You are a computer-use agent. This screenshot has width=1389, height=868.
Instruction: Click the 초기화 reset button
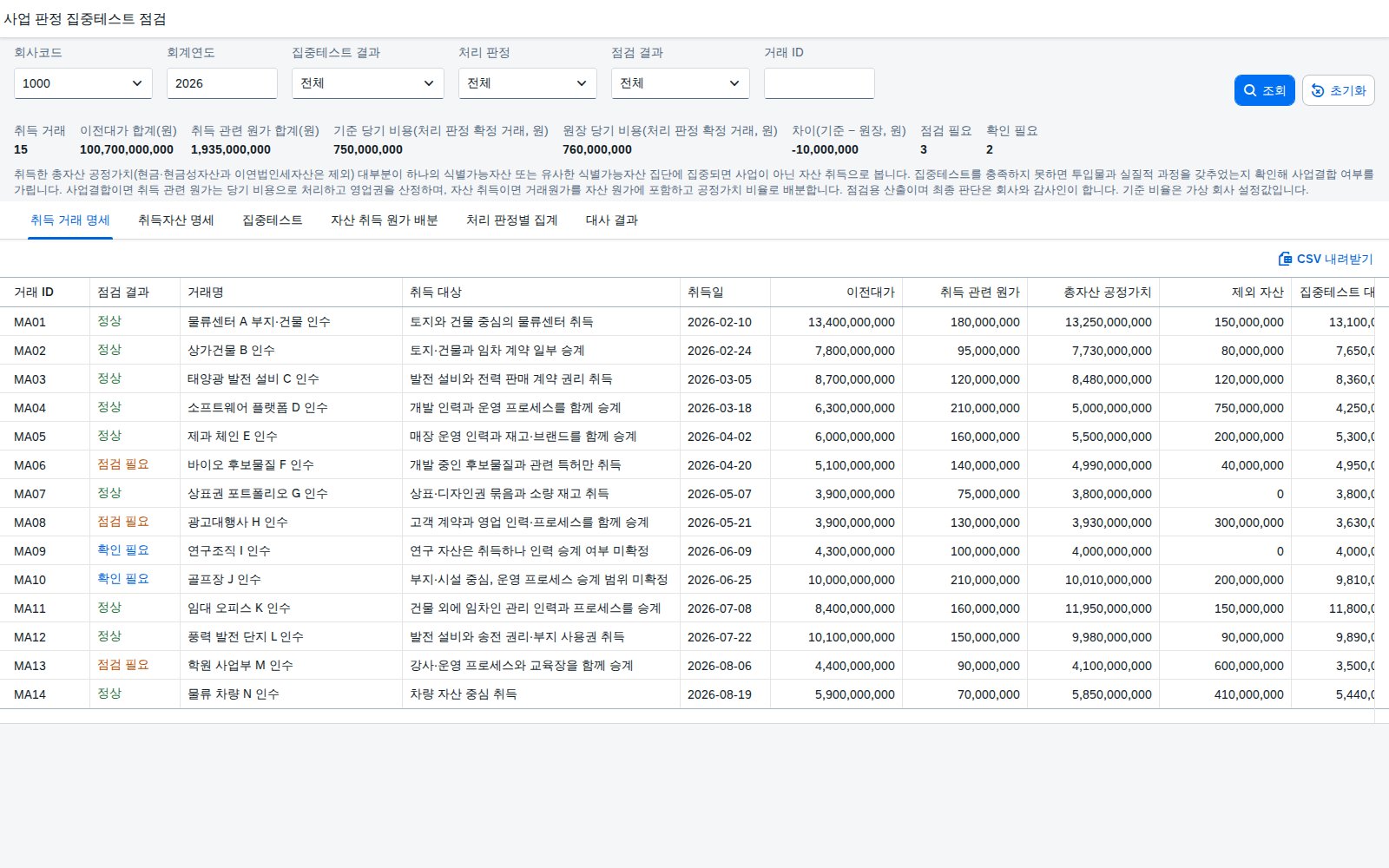coord(1338,90)
